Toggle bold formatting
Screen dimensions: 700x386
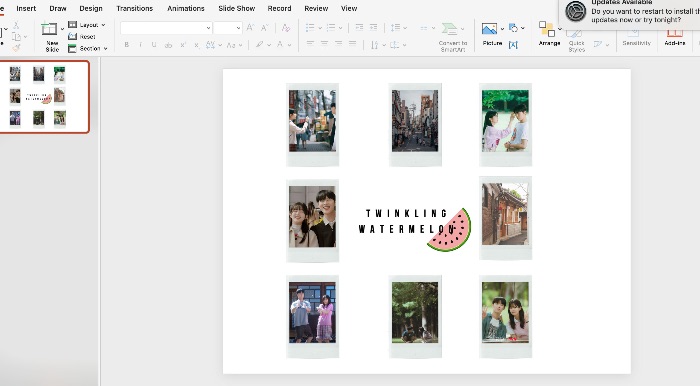click(127, 45)
